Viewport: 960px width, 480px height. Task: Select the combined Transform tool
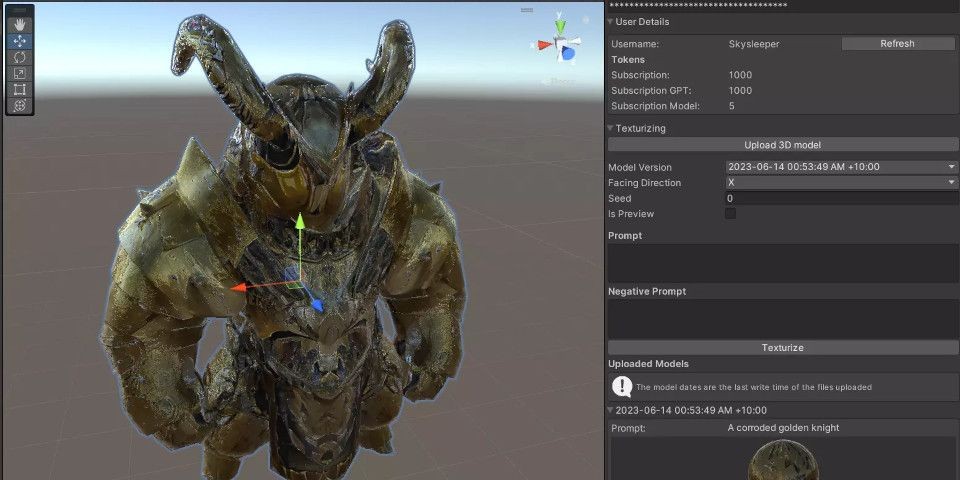(x=20, y=105)
